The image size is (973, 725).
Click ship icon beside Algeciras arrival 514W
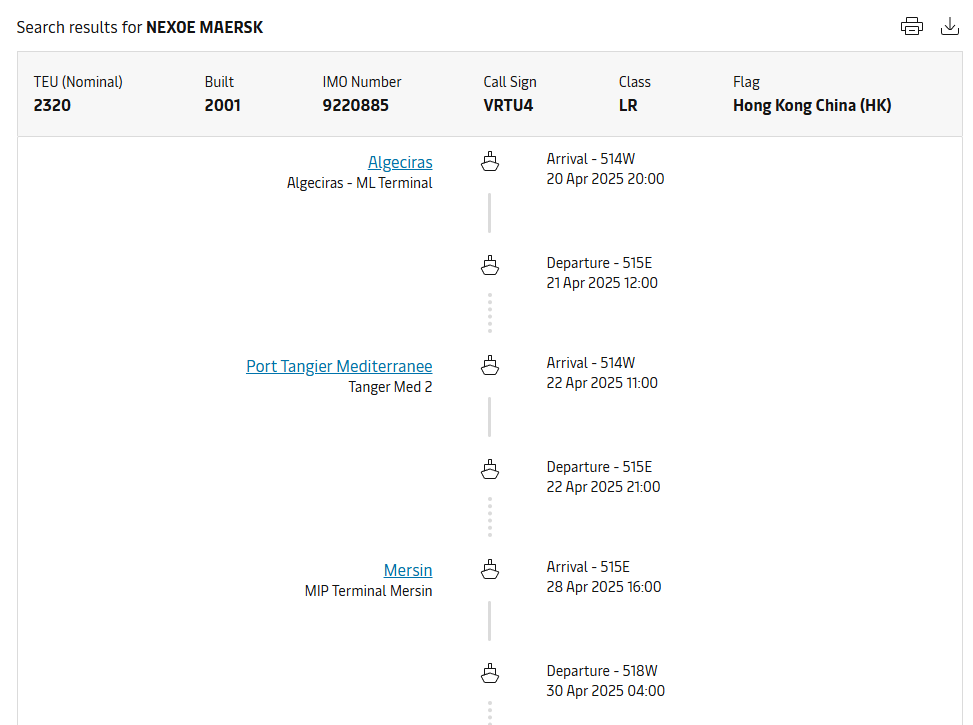(x=490, y=161)
